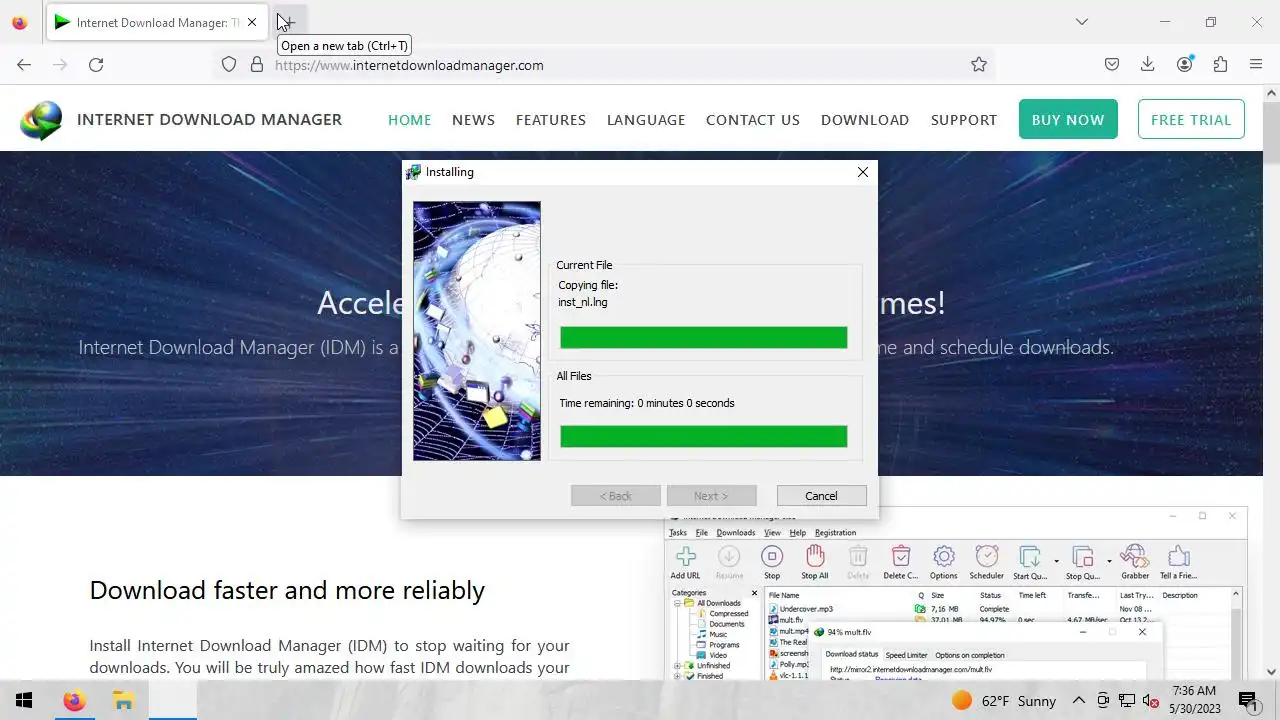Click the IDM globe logo
1280x720 pixels.
coord(41,120)
